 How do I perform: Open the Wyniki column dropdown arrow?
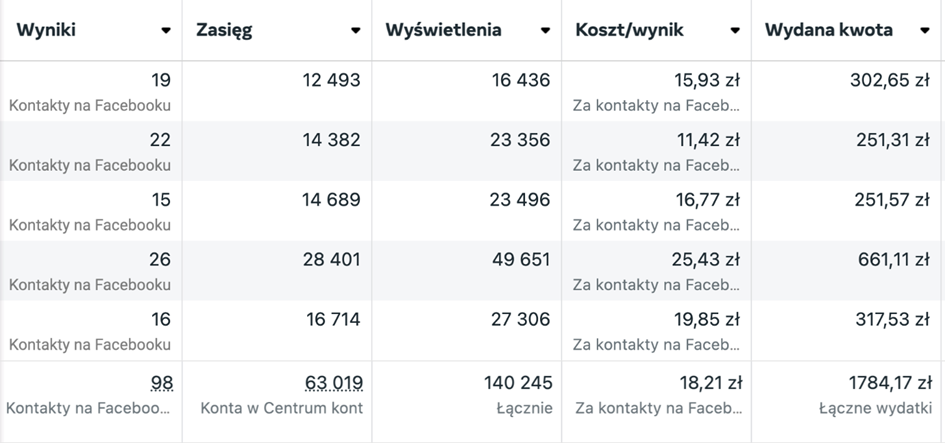tap(166, 31)
